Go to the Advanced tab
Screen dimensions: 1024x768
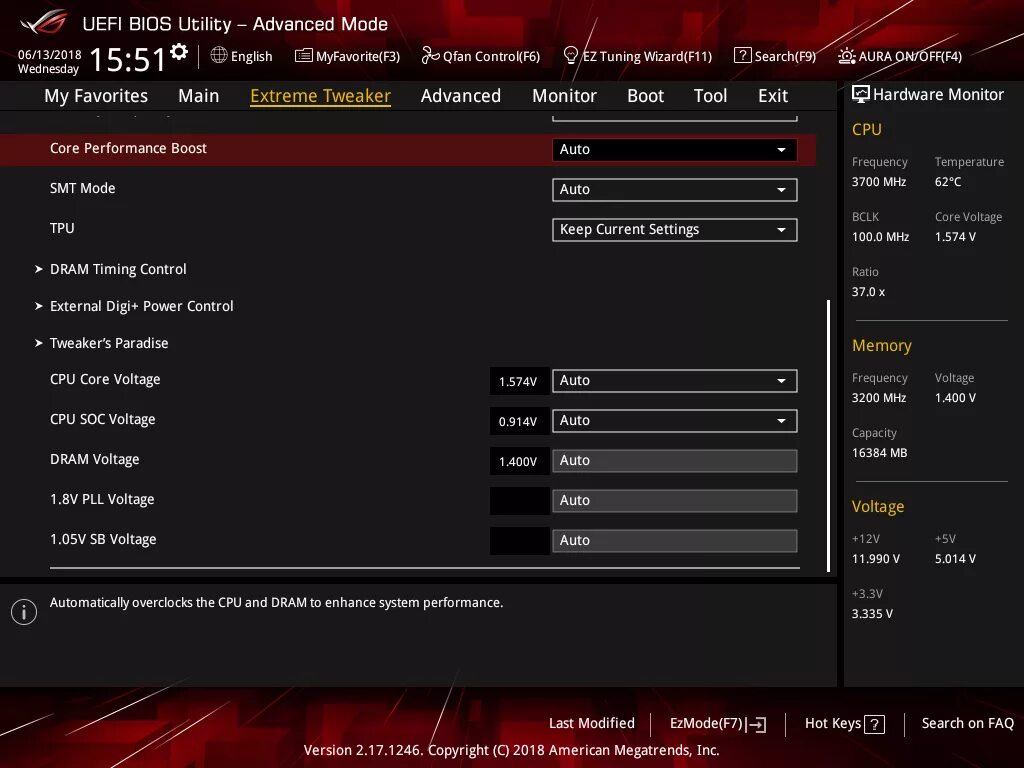pyautogui.click(x=461, y=96)
